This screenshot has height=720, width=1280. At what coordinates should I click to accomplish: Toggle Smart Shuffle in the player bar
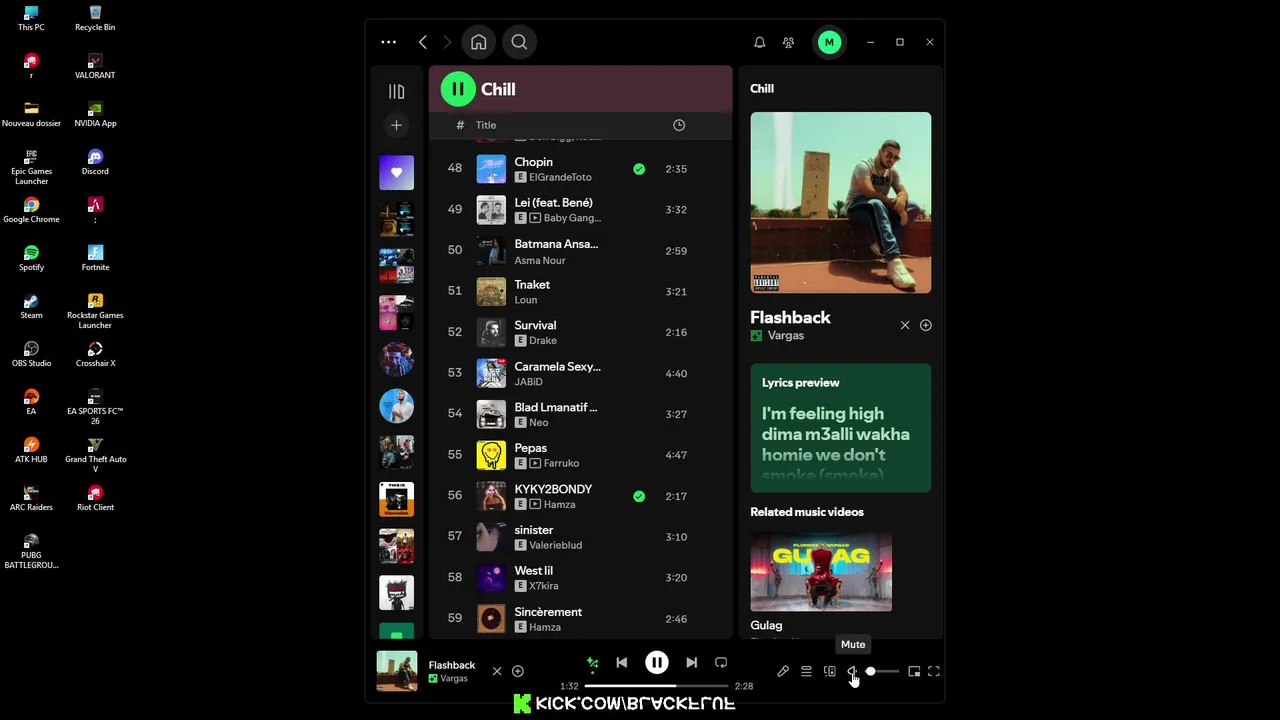click(x=593, y=662)
